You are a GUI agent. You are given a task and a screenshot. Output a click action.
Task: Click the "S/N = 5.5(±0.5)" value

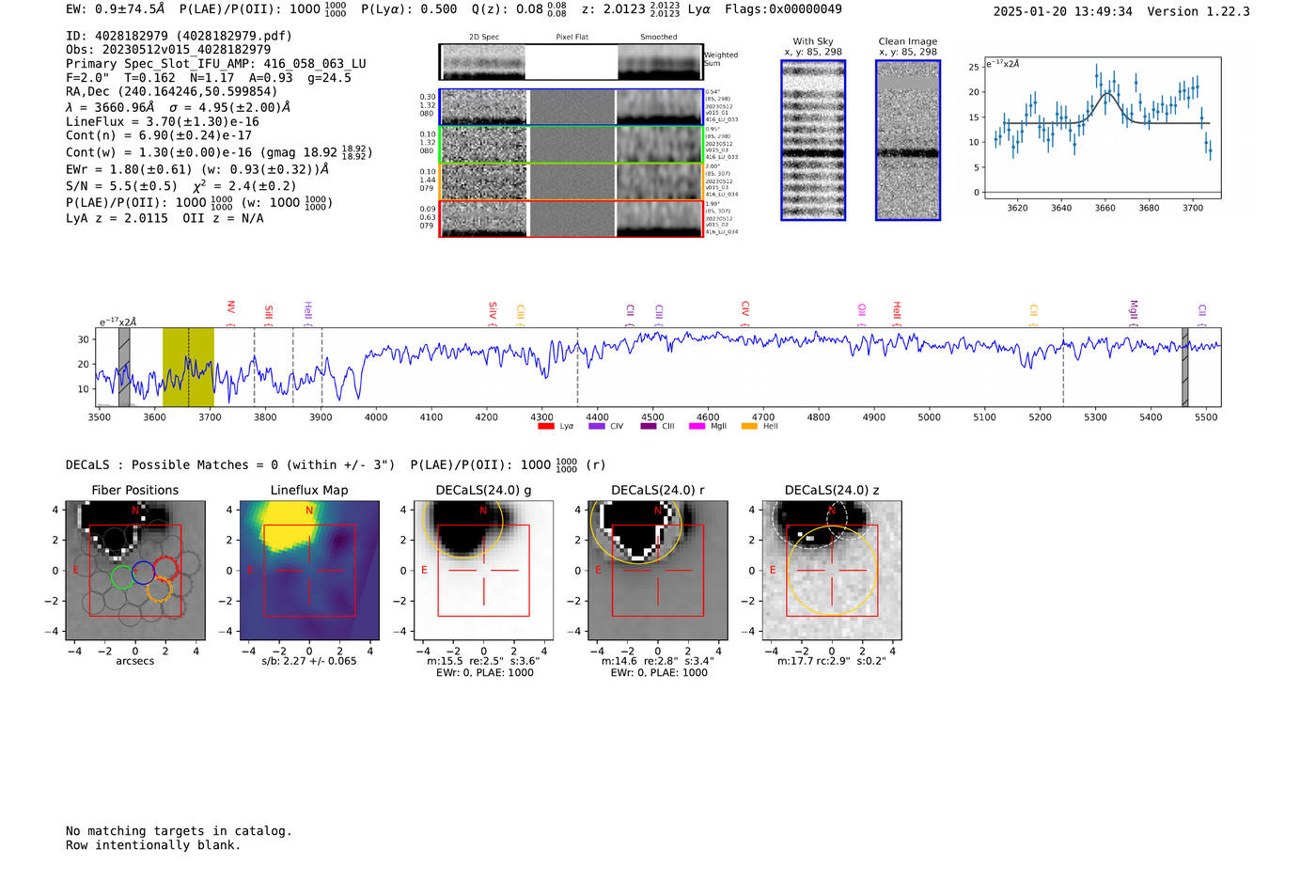click(x=121, y=186)
